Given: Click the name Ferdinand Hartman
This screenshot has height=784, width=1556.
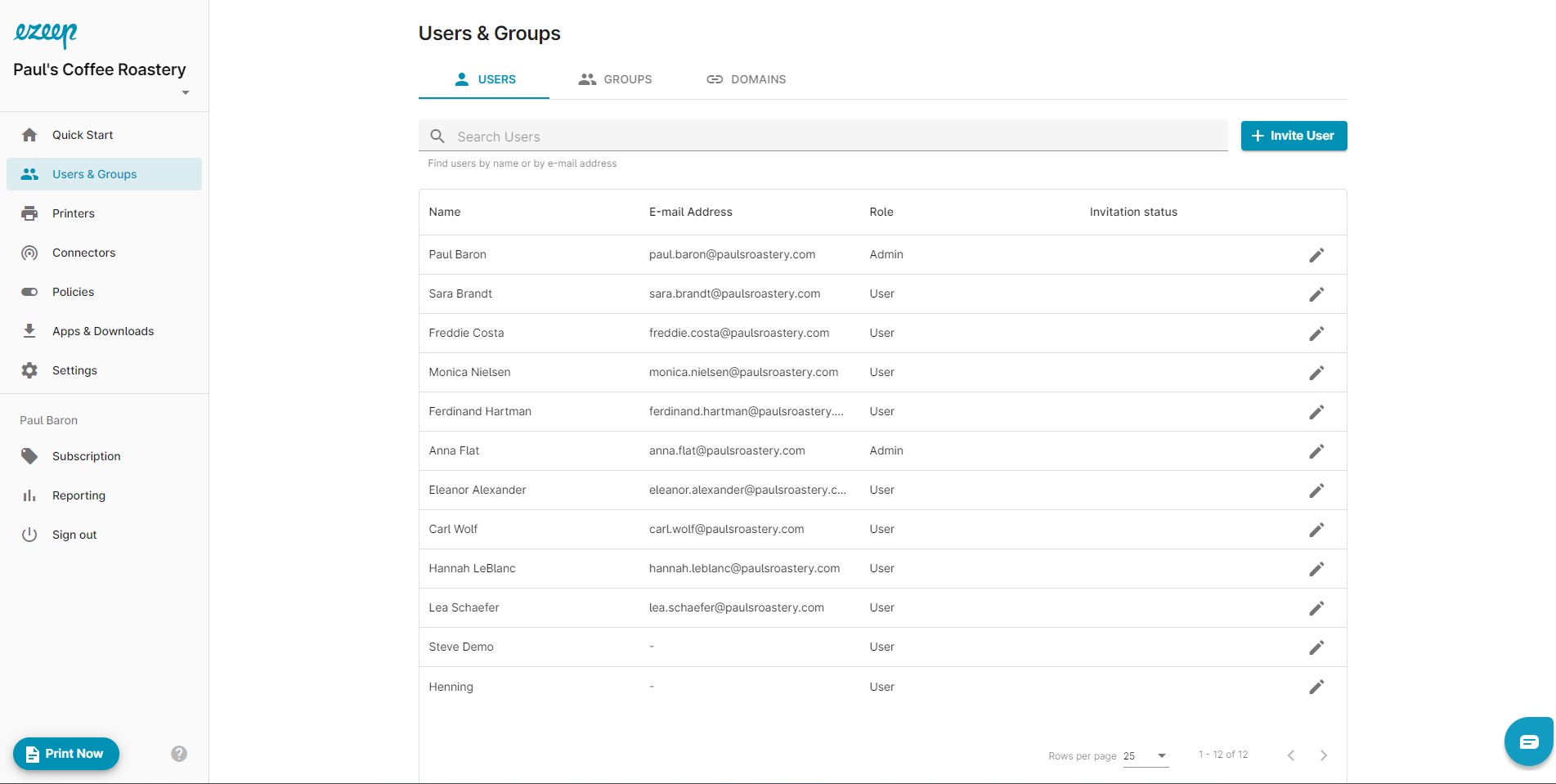Looking at the screenshot, I should (x=480, y=411).
